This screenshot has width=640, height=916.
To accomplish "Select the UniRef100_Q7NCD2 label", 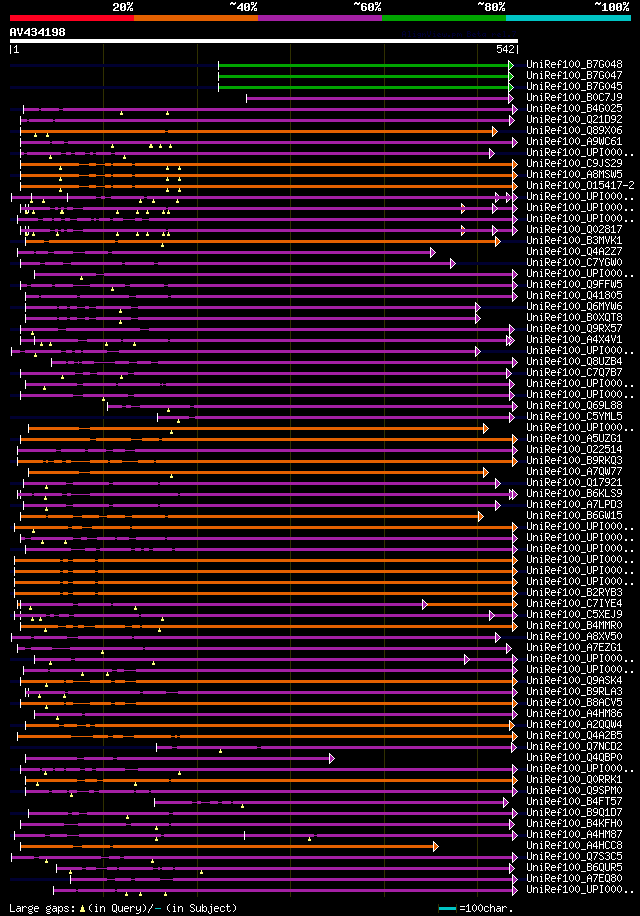I will pos(574,747).
